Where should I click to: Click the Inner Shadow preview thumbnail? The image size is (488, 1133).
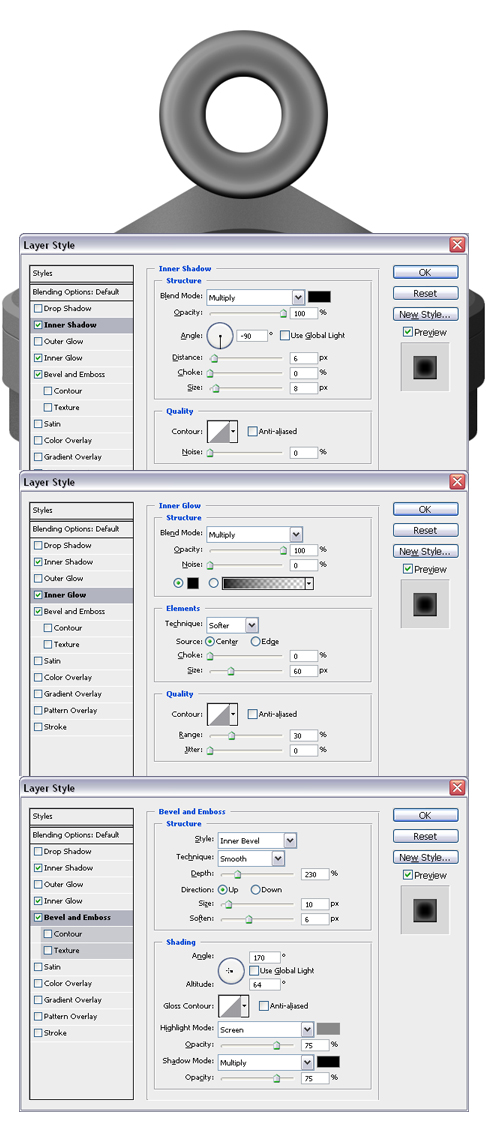pyautogui.click(x=425, y=367)
